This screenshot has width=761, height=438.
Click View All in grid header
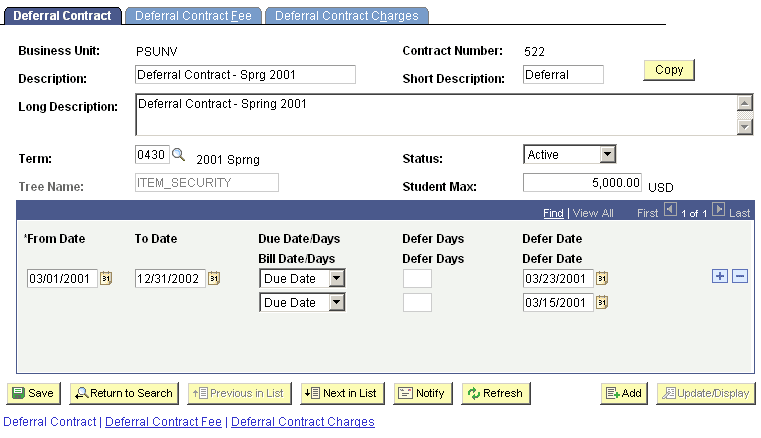click(593, 213)
